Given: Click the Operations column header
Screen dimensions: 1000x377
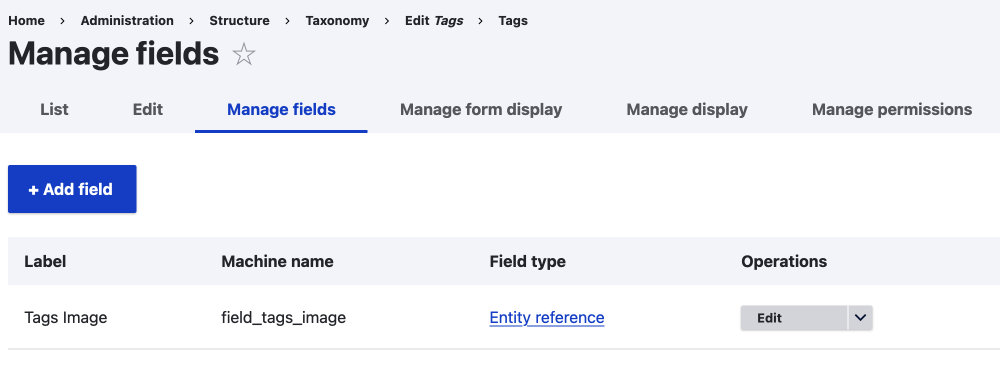Looking at the screenshot, I should tap(784, 262).
